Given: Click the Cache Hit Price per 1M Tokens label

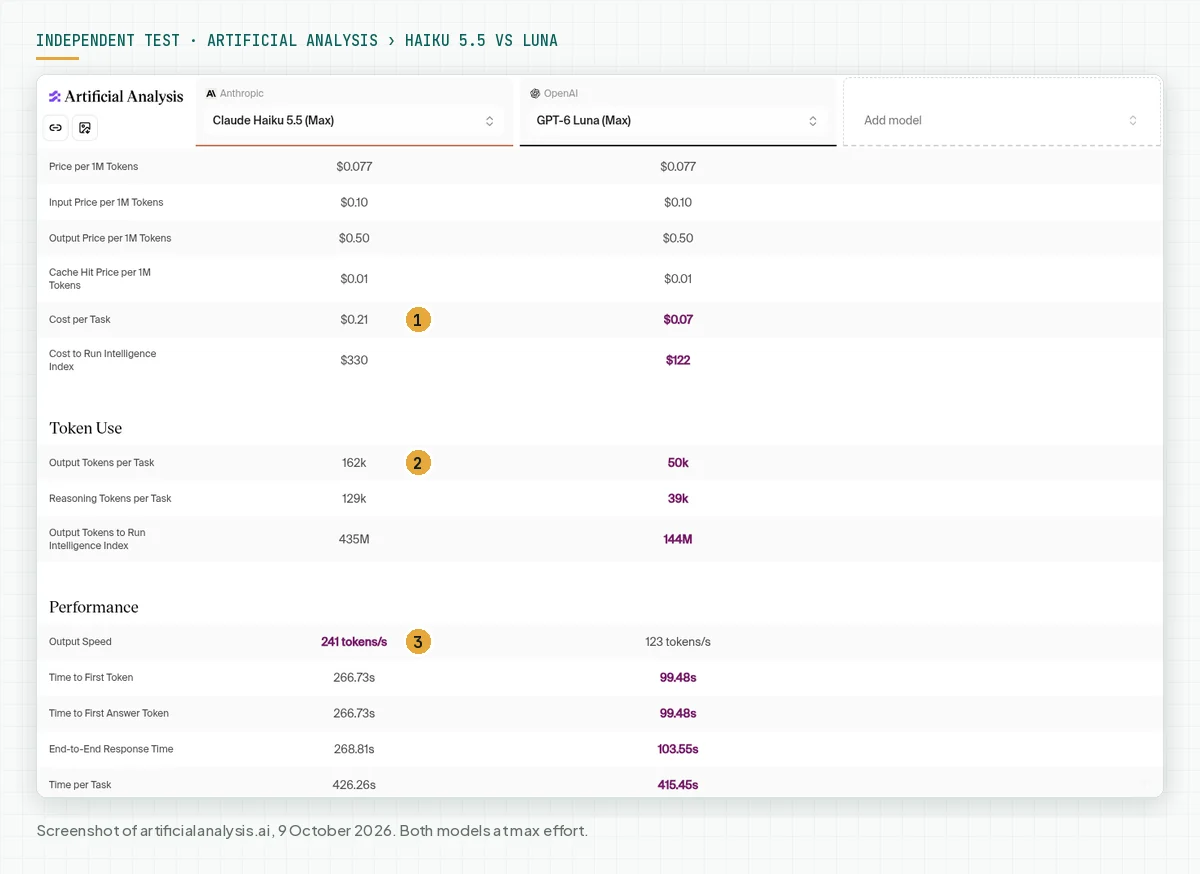Looking at the screenshot, I should coord(100,279).
